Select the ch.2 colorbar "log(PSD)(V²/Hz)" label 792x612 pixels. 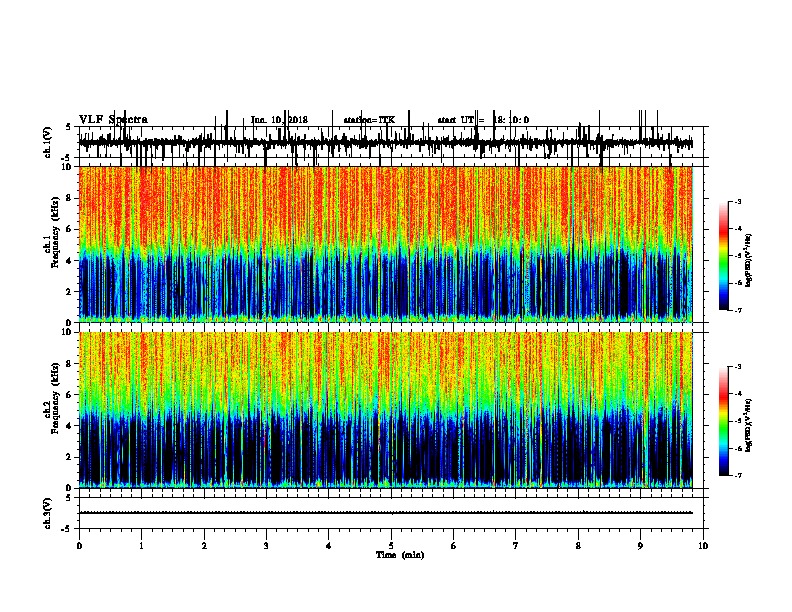[748, 425]
